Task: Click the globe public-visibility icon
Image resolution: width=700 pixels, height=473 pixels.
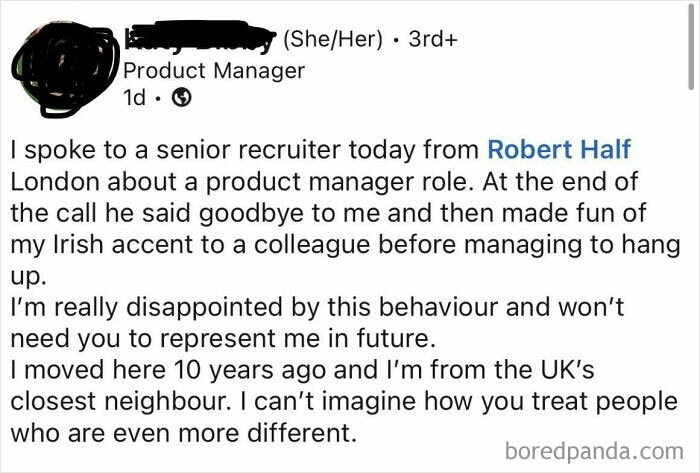Action: point(181,98)
